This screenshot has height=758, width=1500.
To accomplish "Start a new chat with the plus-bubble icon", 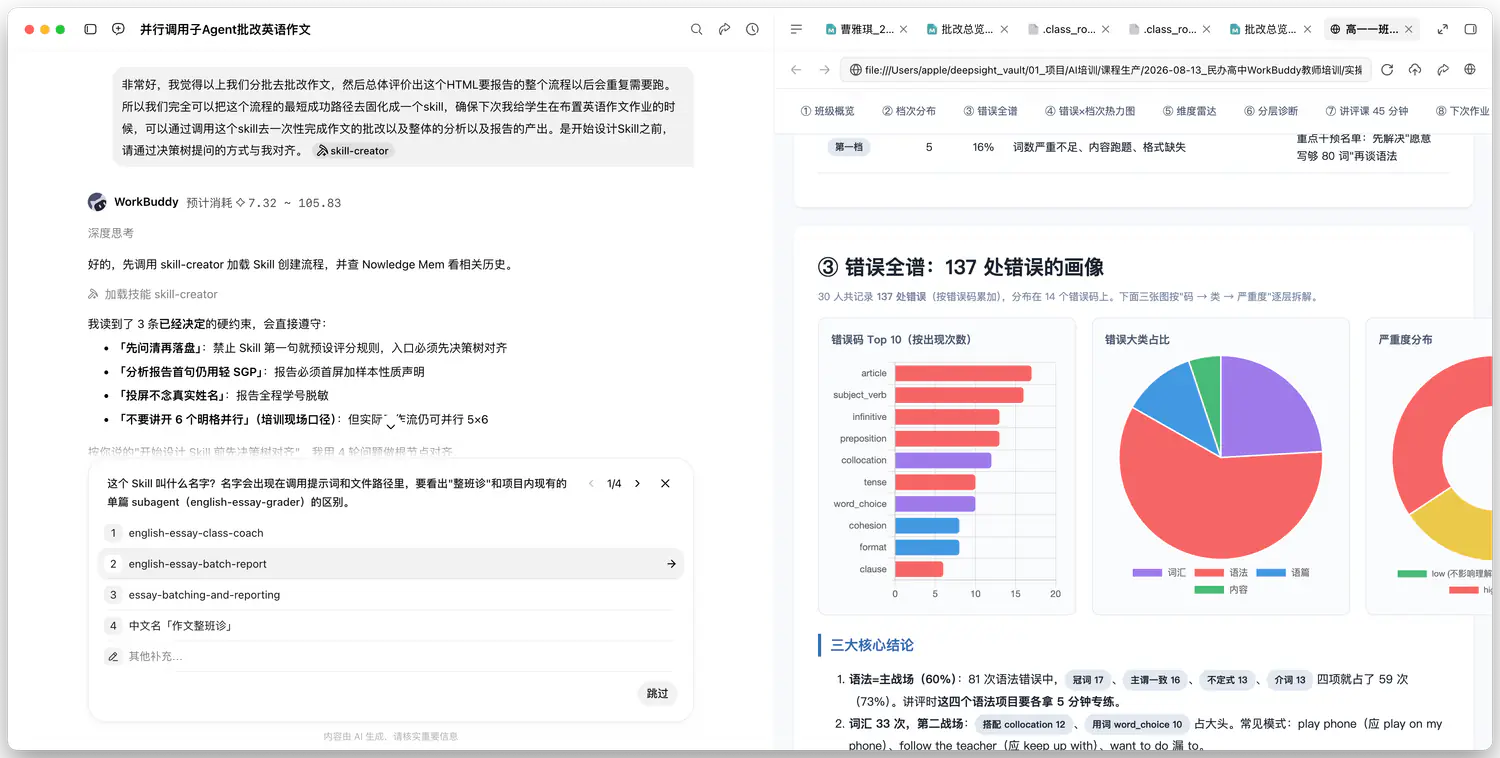I will 118,30.
